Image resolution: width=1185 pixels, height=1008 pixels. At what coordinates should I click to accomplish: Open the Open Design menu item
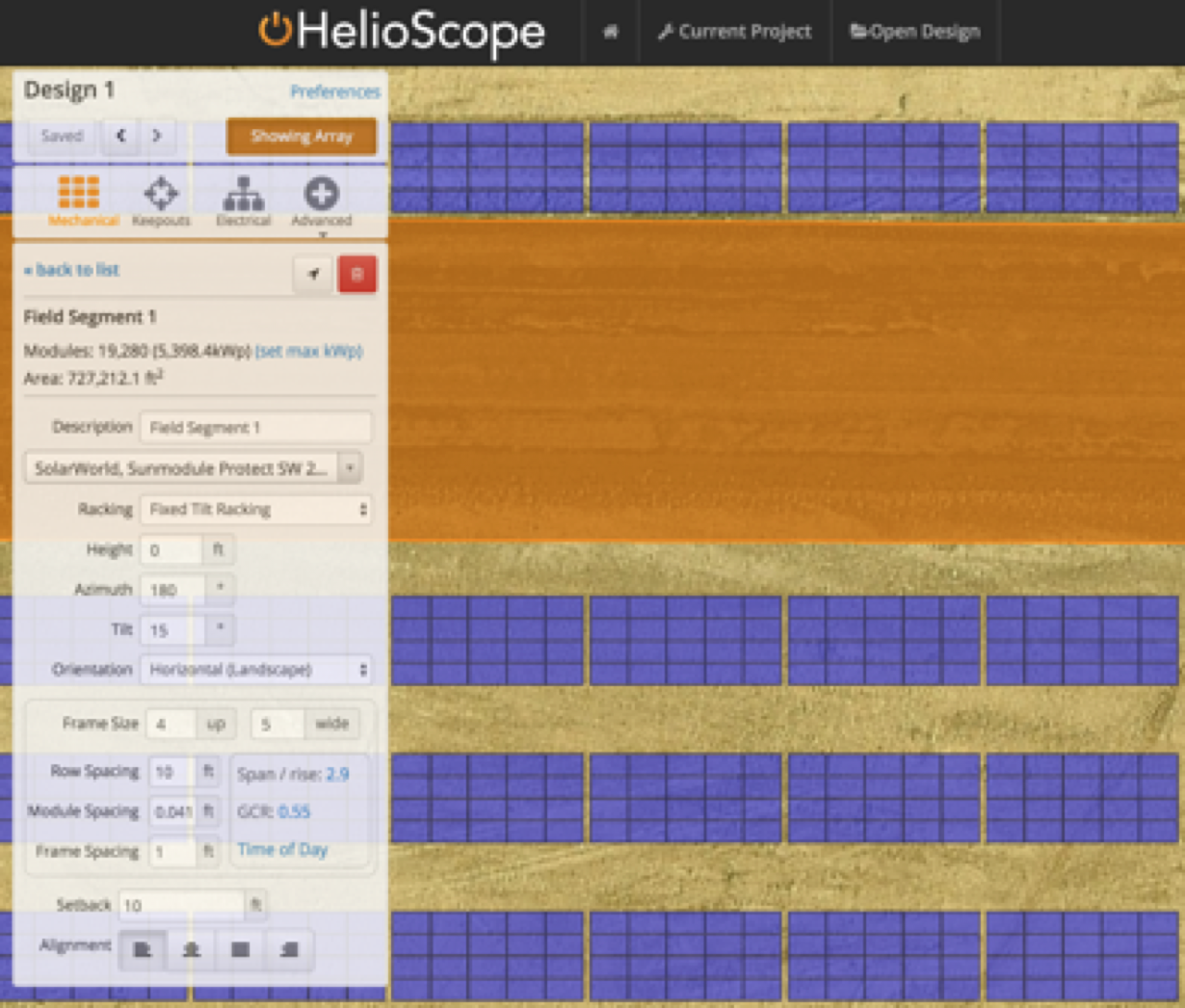(915, 32)
